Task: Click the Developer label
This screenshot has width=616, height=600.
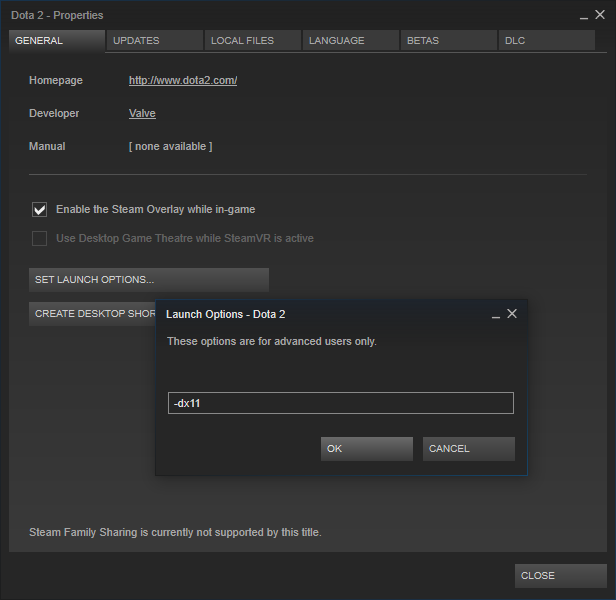Action: (54, 114)
